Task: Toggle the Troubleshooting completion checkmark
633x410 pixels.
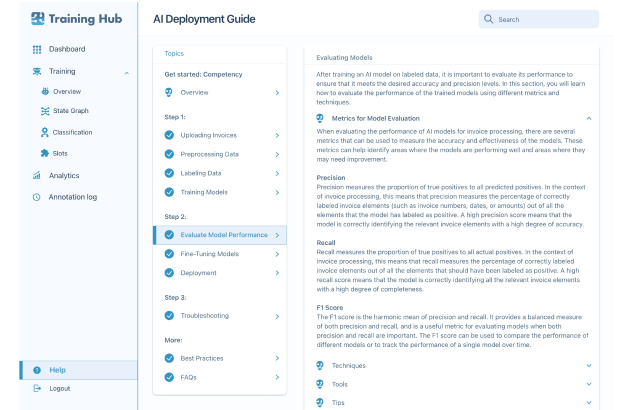Action: click(169, 316)
